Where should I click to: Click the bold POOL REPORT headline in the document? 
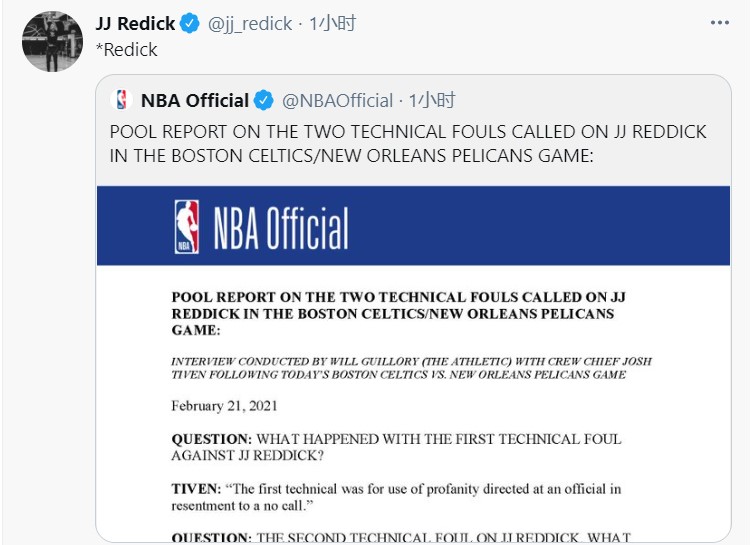coord(398,313)
